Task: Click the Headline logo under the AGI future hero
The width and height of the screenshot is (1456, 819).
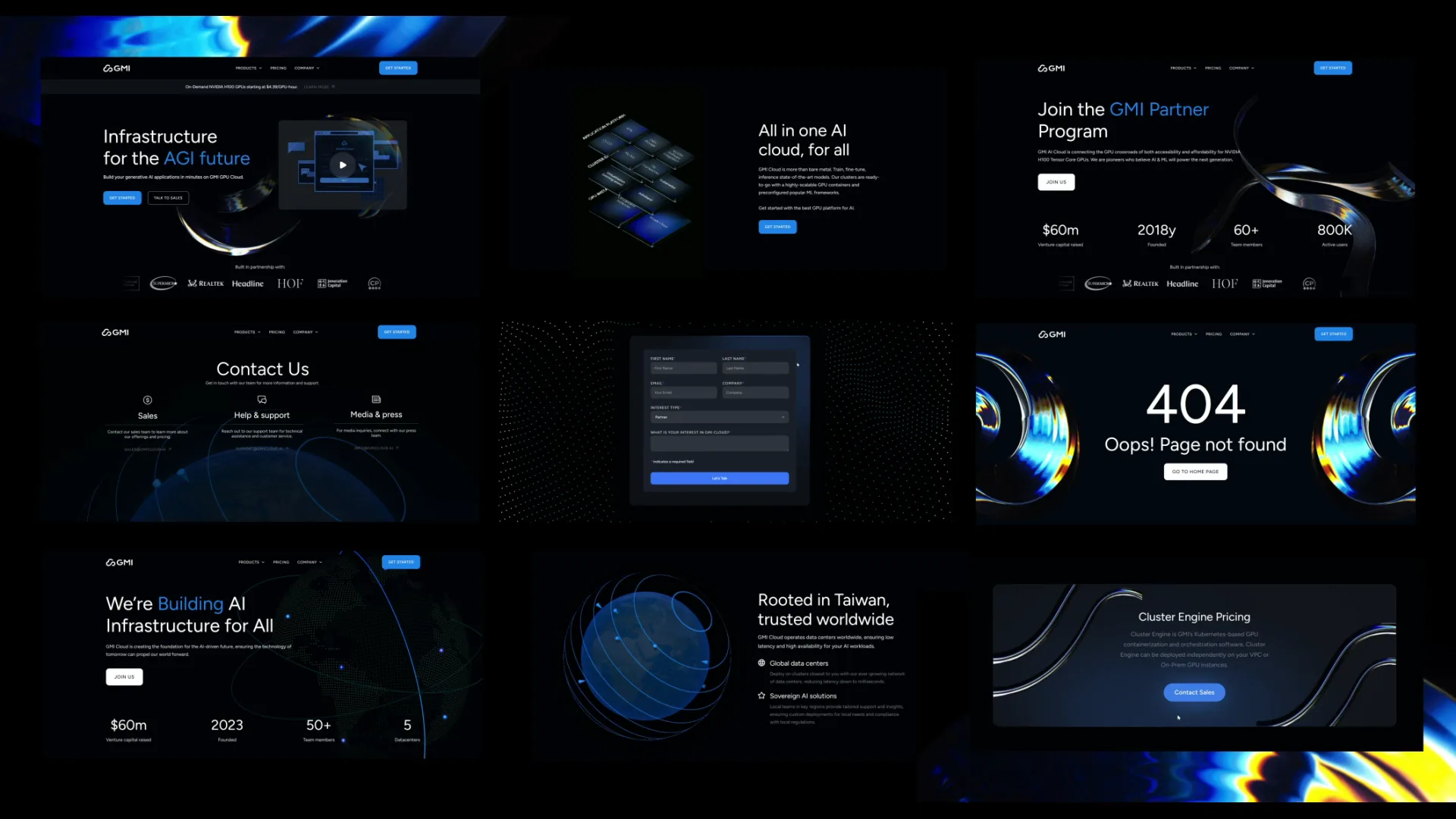Action: [248, 284]
